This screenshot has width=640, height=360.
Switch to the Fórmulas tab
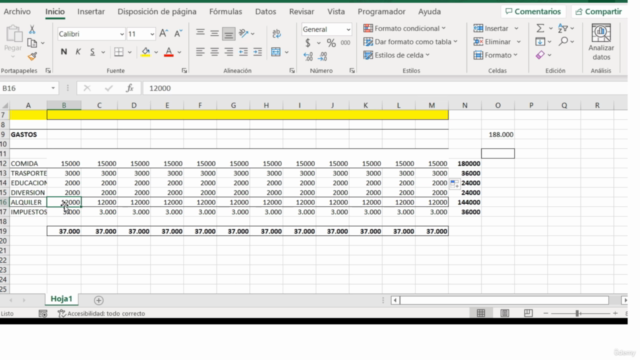tap(226, 11)
